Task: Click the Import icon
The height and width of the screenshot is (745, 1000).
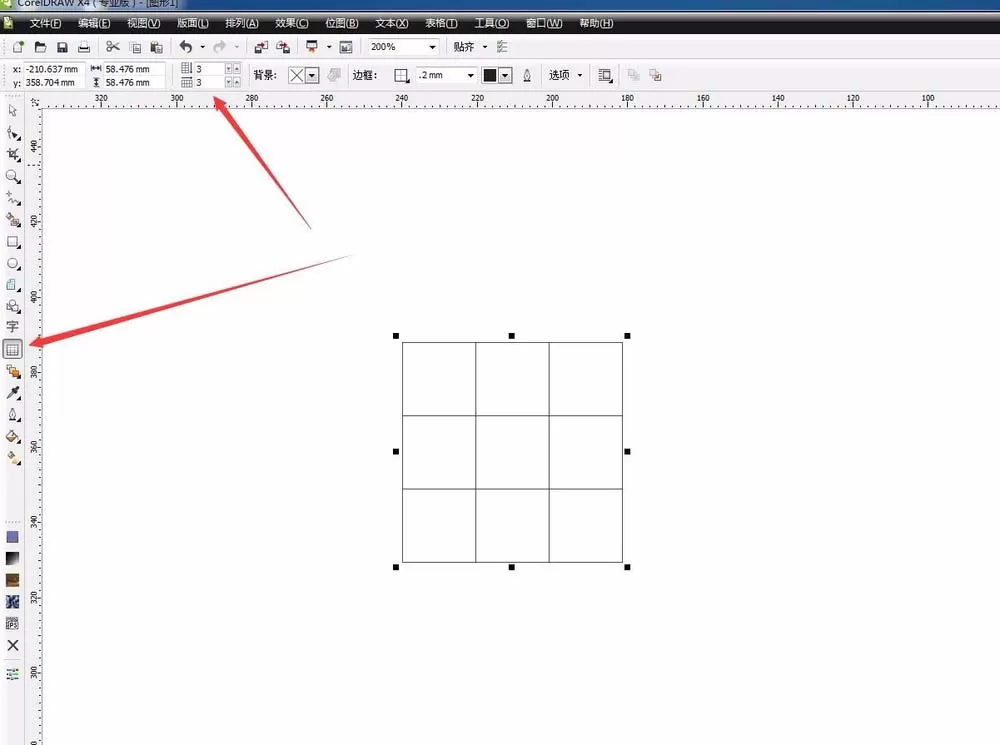Action: click(261, 47)
